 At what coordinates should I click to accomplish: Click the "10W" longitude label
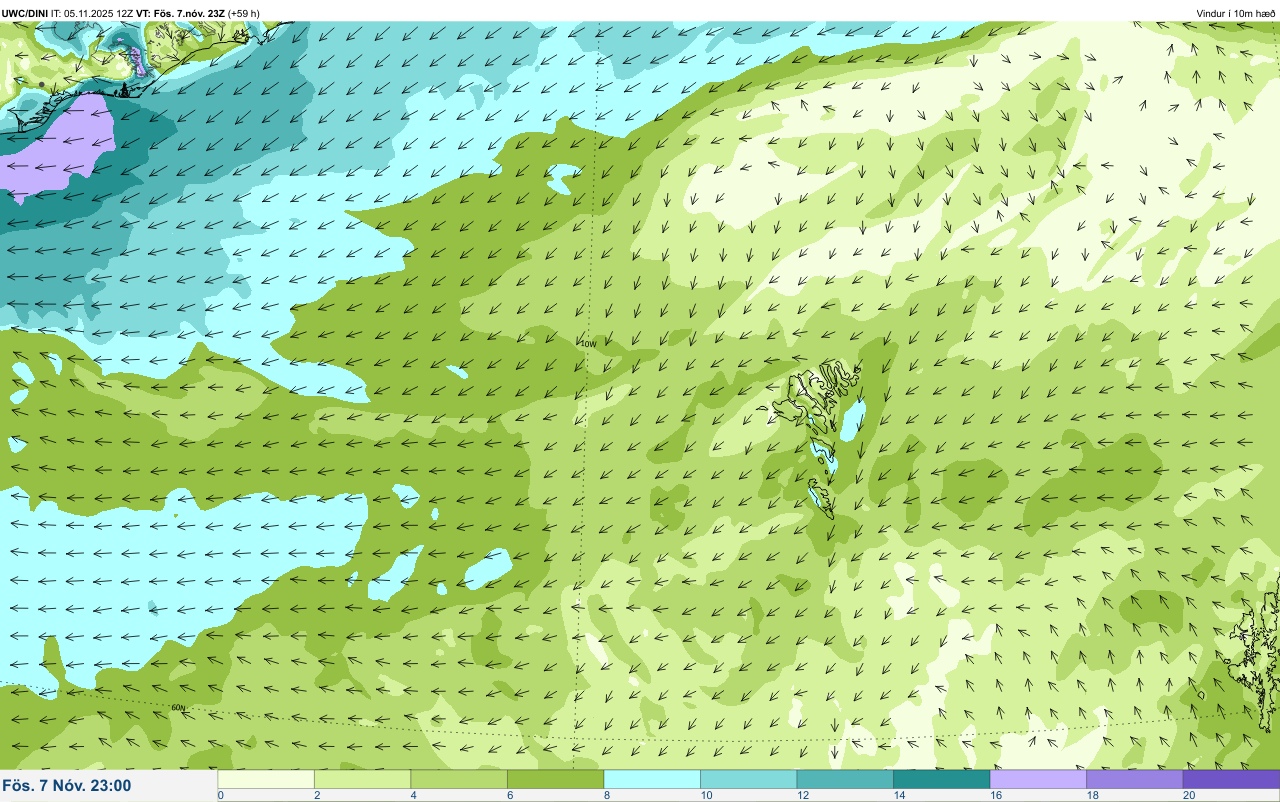[588, 343]
